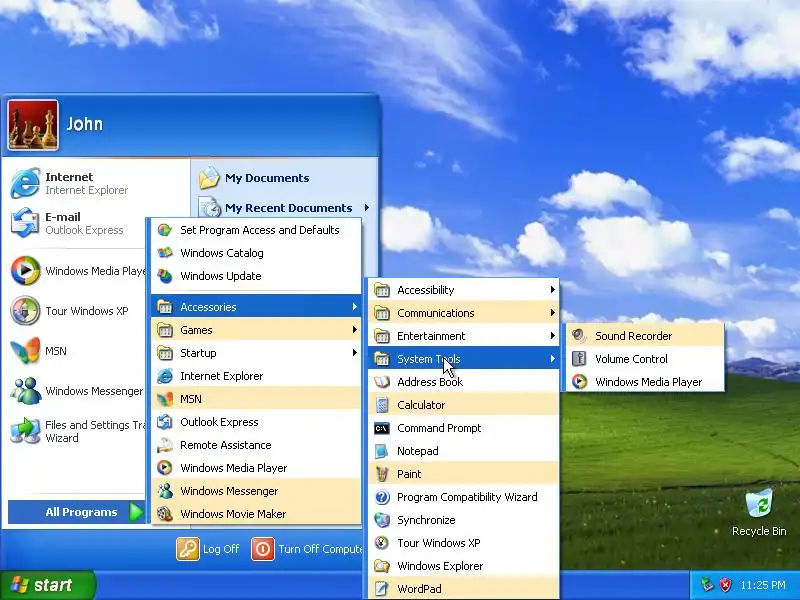The image size is (800, 600).
Task: Click Remote Assistance icon in All Programs
Action: point(164,445)
